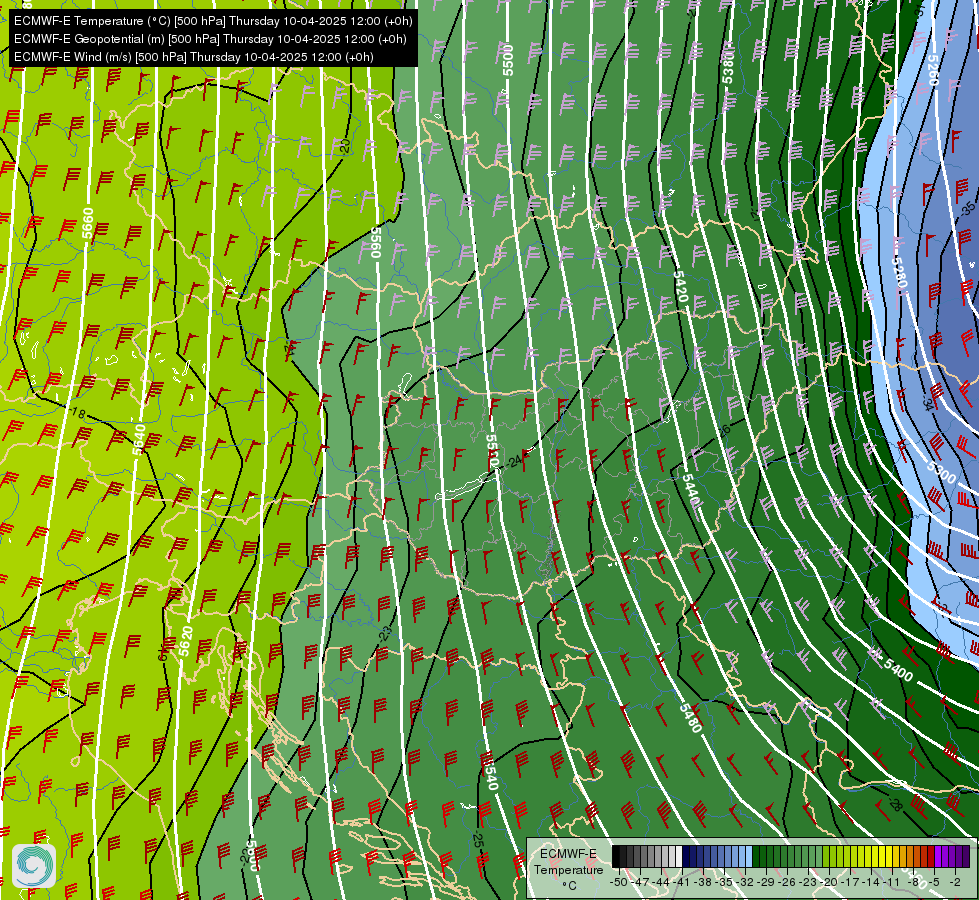Viewport: 979px width, 900px height.
Task: Click the 5480 geopotential contour label
Action: pyautogui.click(x=691, y=718)
